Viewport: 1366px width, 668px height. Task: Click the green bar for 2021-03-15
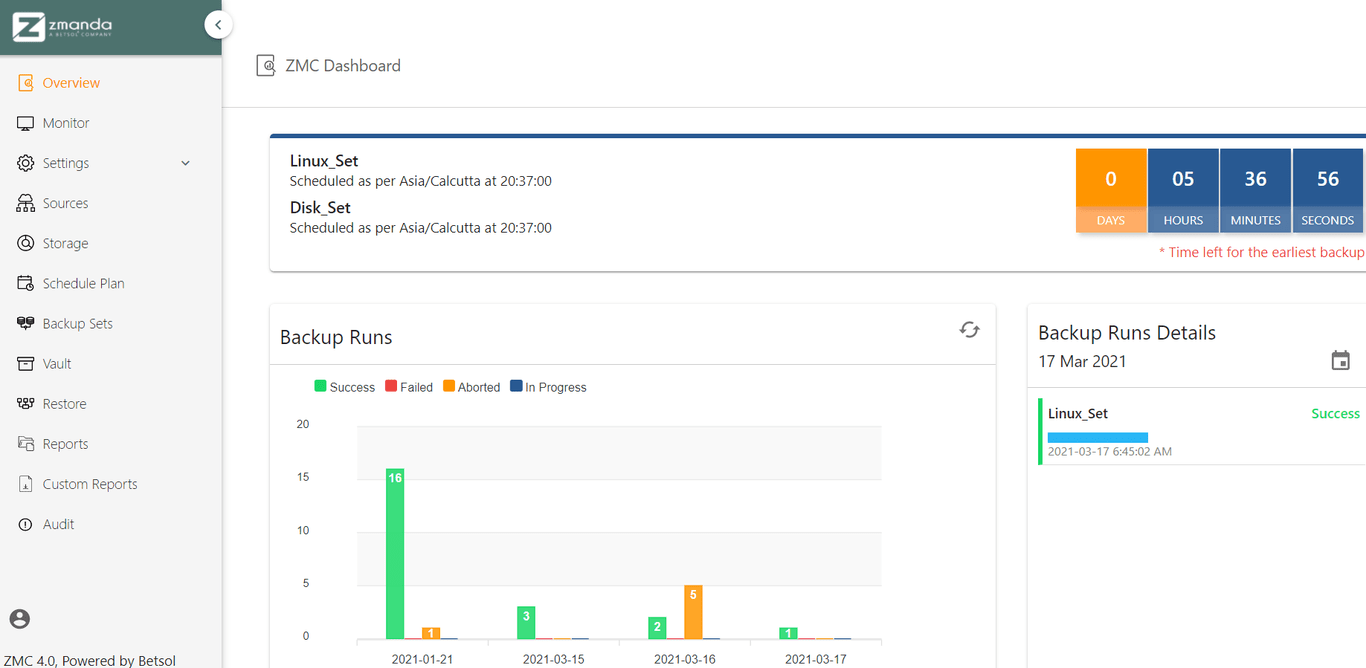point(526,623)
